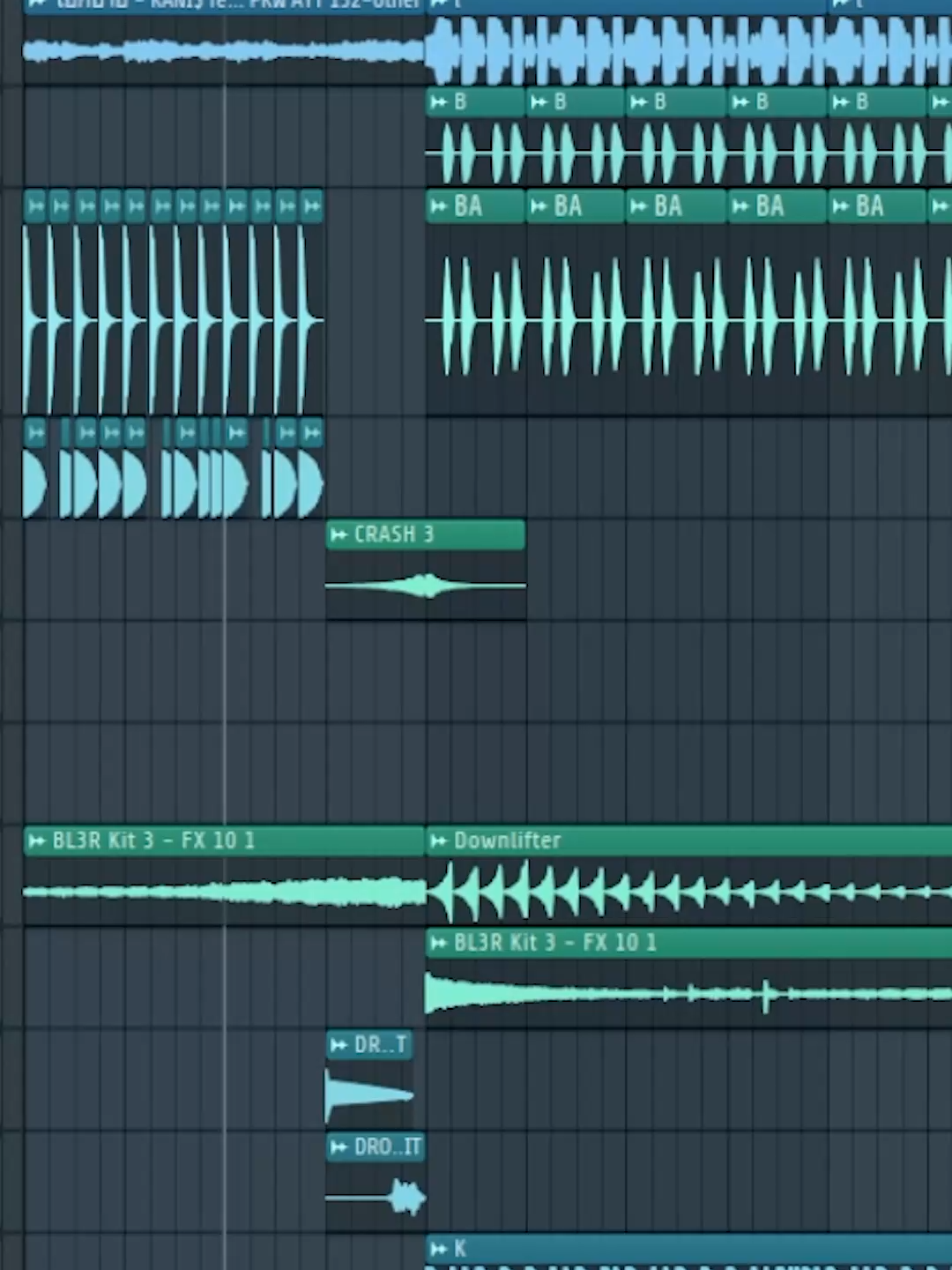952x1270 pixels.
Task: Open the leftmost B clip menu icon
Action: pyautogui.click(x=438, y=103)
